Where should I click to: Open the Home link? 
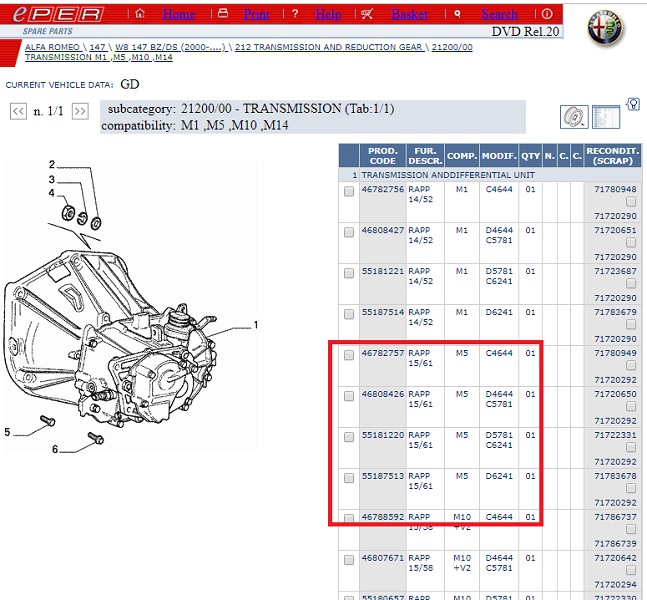(179, 14)
